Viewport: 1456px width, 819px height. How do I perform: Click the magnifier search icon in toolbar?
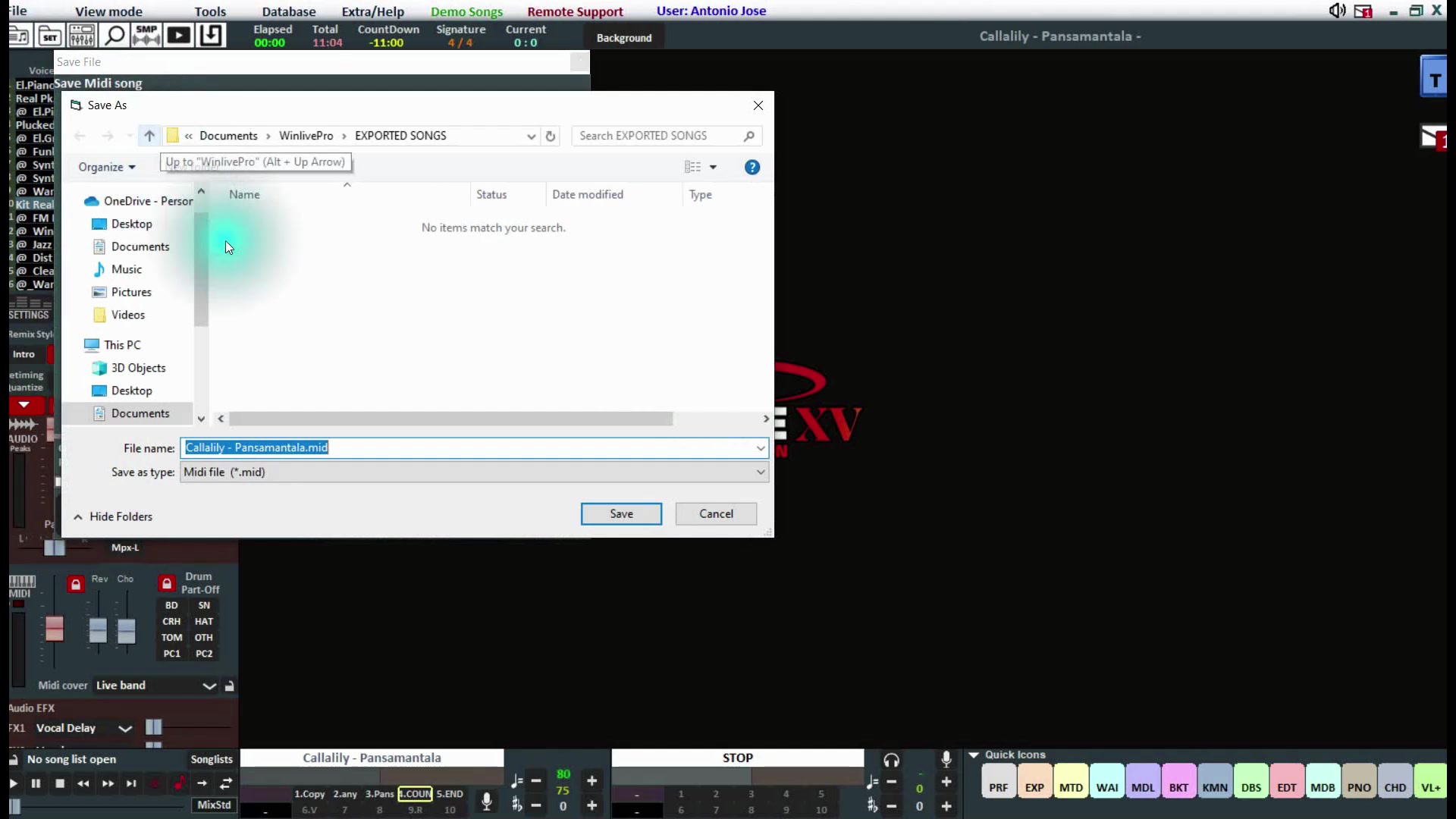click(x=115, y=36)
